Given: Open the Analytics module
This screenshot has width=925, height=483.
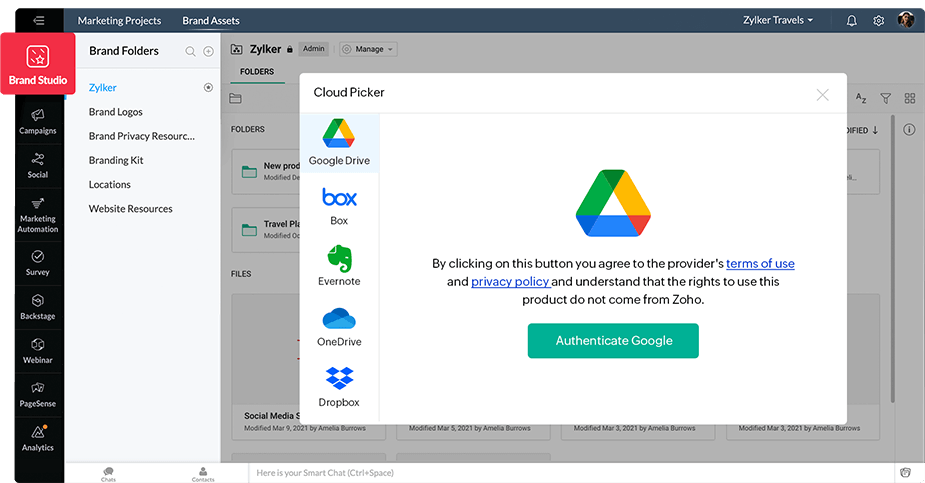Looking at the screenshot, I should (38, 439).
